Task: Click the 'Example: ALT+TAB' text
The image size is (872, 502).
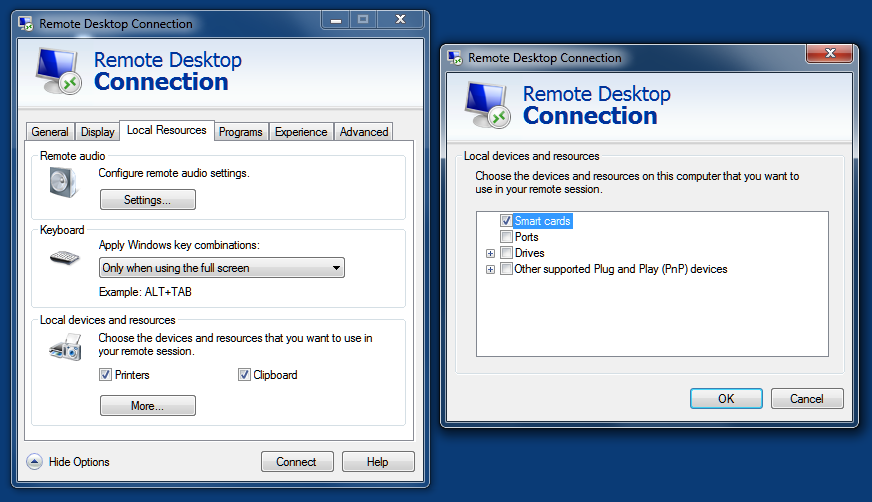Action: coord(145,292)
